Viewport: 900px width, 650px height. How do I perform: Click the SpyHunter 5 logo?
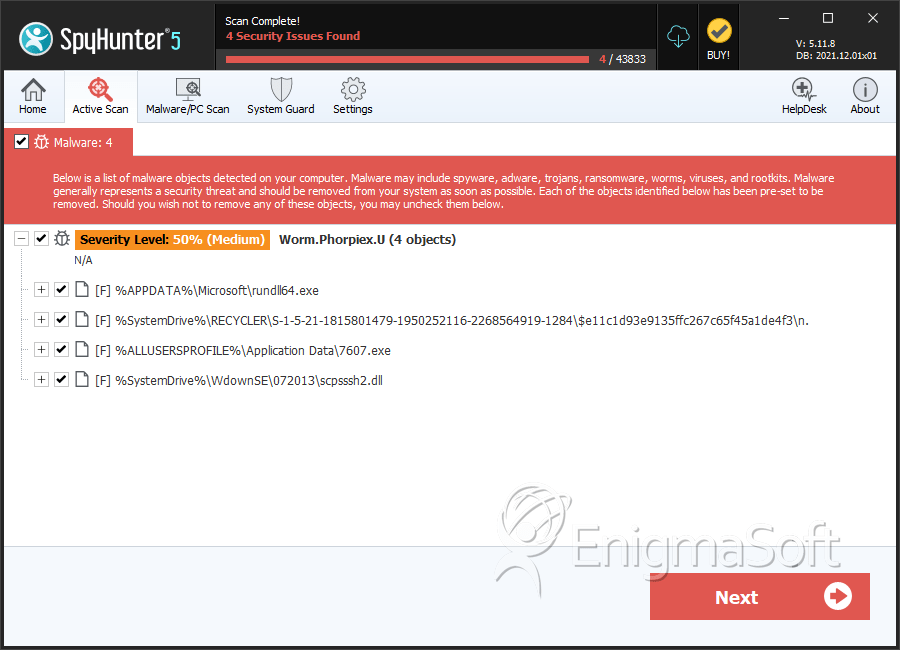[x=100, y=39]
